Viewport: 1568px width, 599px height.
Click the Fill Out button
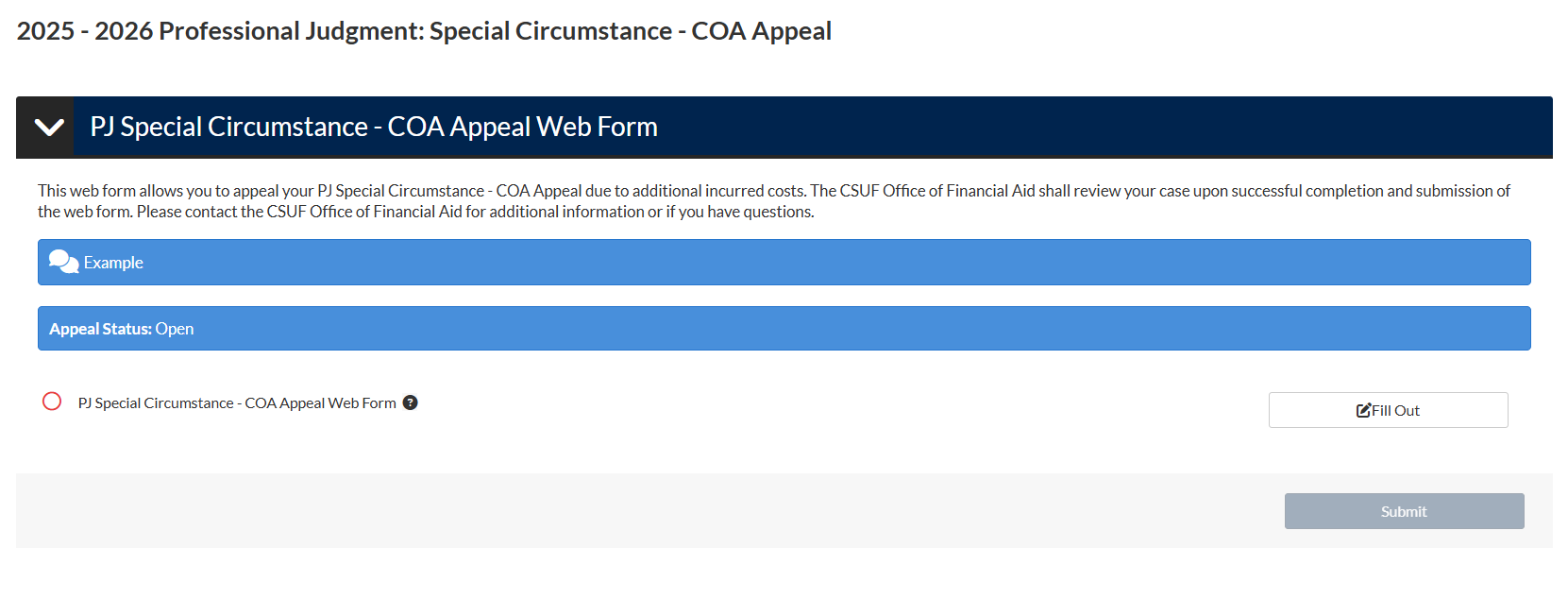click(1388, 409)
